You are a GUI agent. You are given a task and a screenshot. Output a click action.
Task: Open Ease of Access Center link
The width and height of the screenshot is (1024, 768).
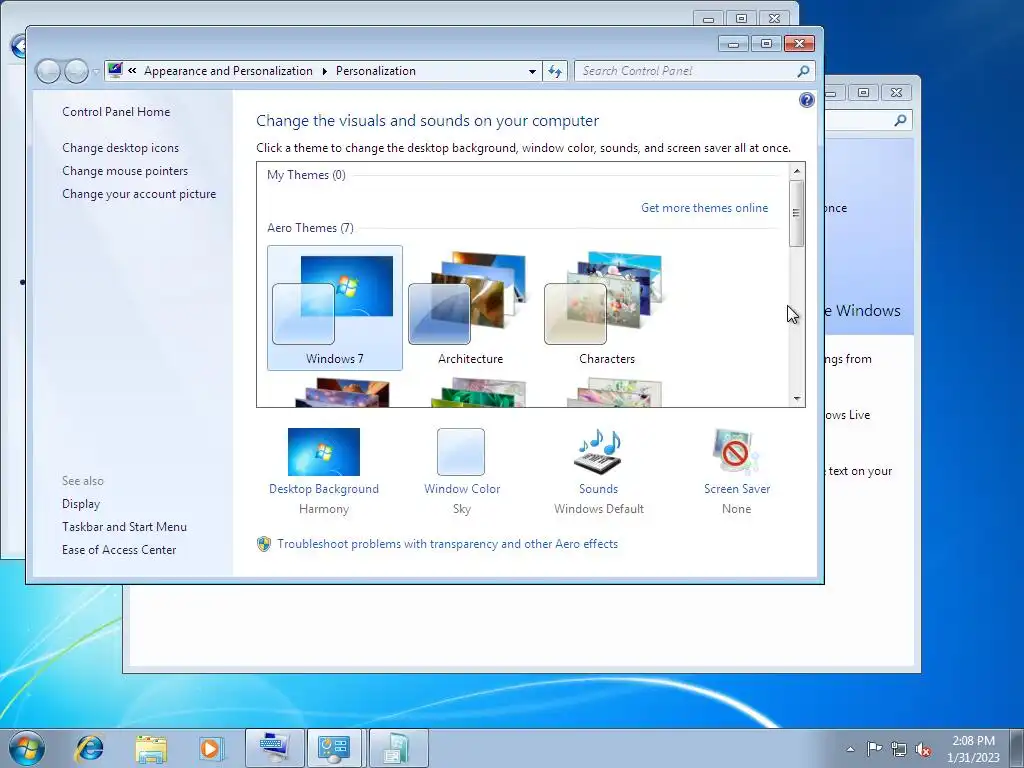tap(119, 550)
